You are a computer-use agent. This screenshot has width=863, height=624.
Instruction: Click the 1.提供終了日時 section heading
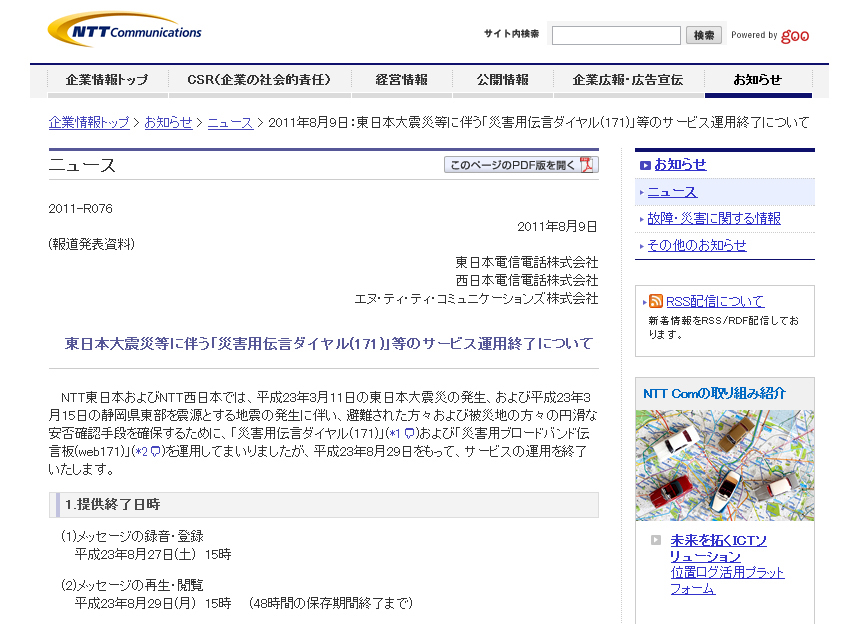click(x=113, y=504)
